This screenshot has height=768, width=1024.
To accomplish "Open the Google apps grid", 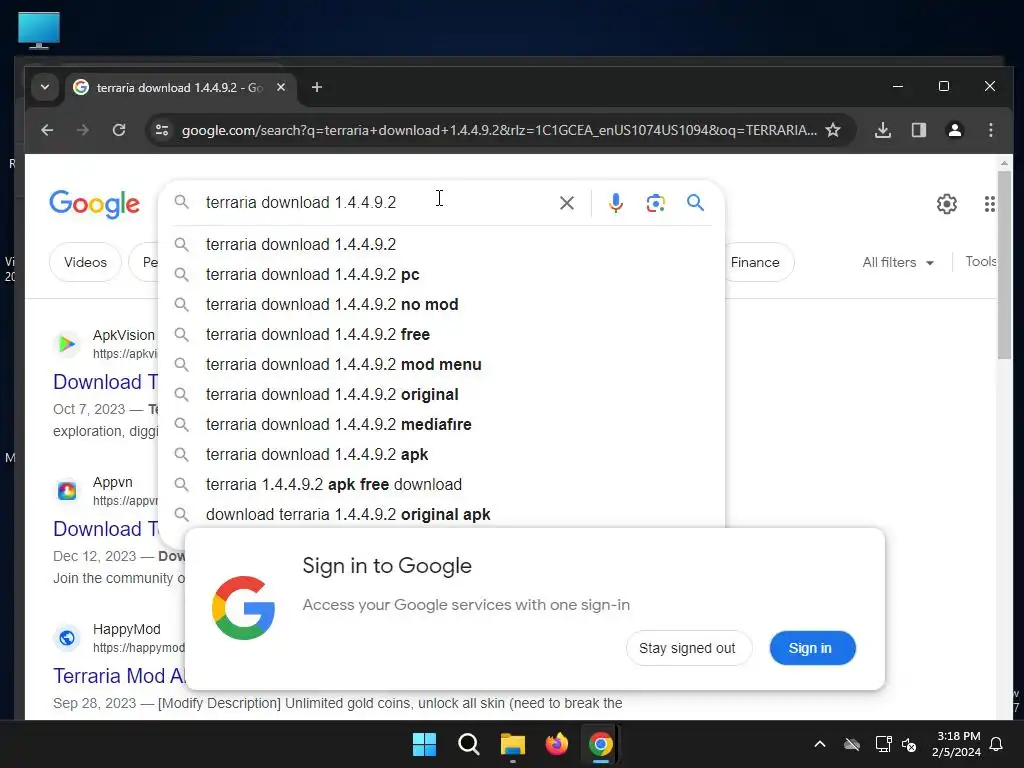I will 989,204.
